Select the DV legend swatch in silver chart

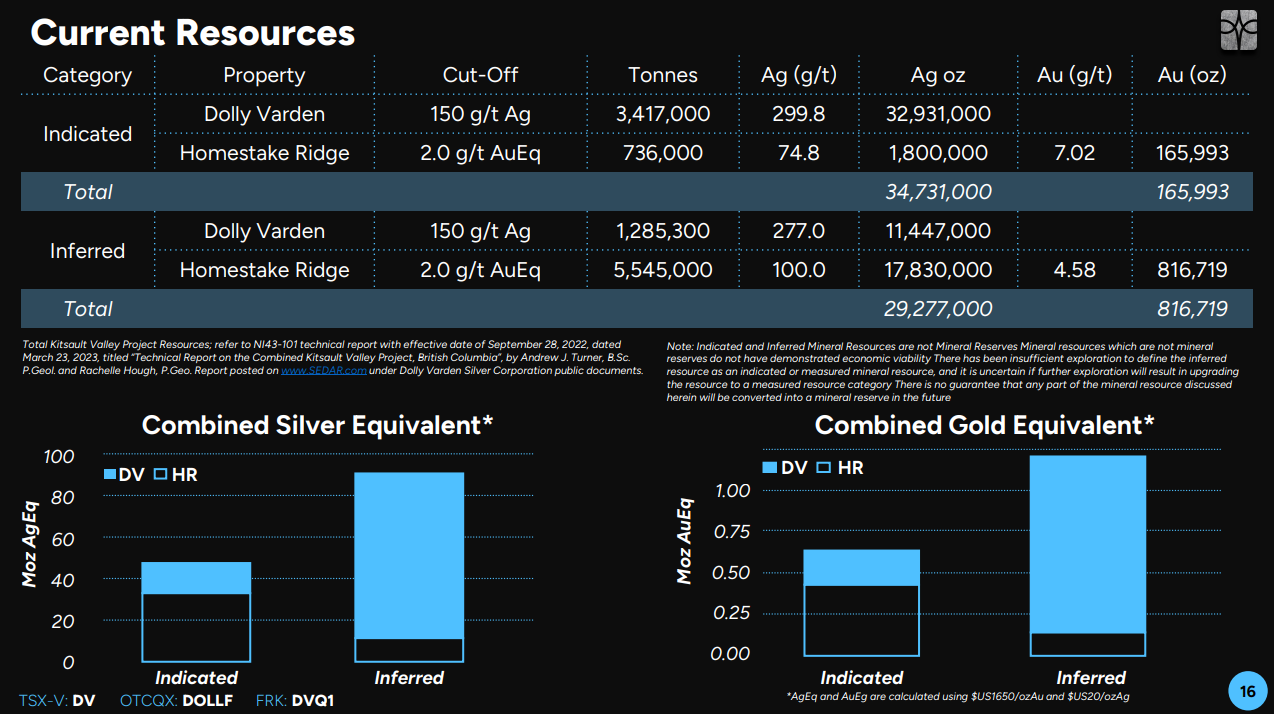109,475
